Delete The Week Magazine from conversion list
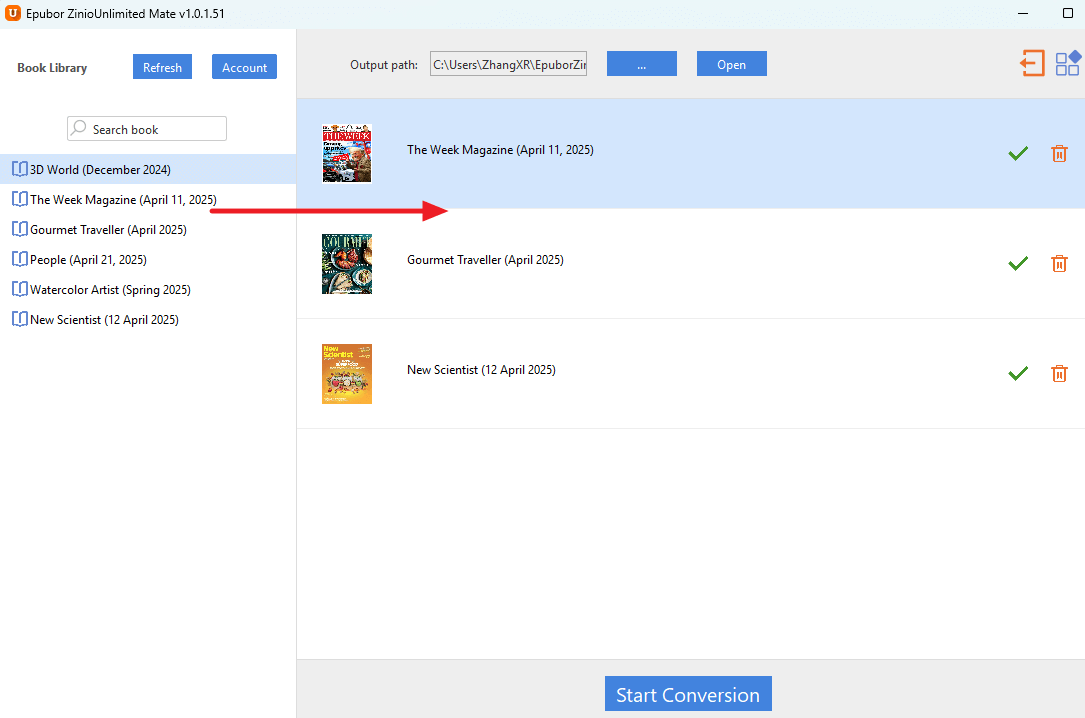This screenshot has height=718, width=1085. pyautogui.click(x=1059, y=154)
